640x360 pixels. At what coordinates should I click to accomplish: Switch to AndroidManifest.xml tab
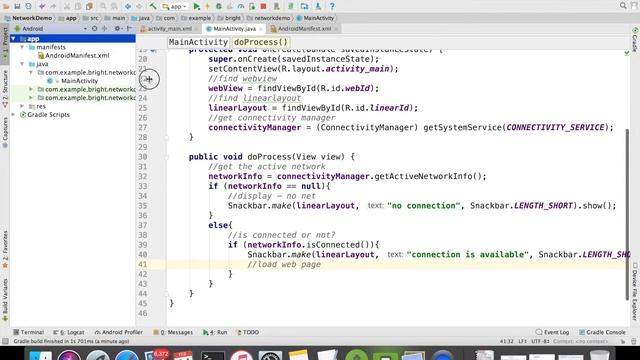(x=304, y=29)
